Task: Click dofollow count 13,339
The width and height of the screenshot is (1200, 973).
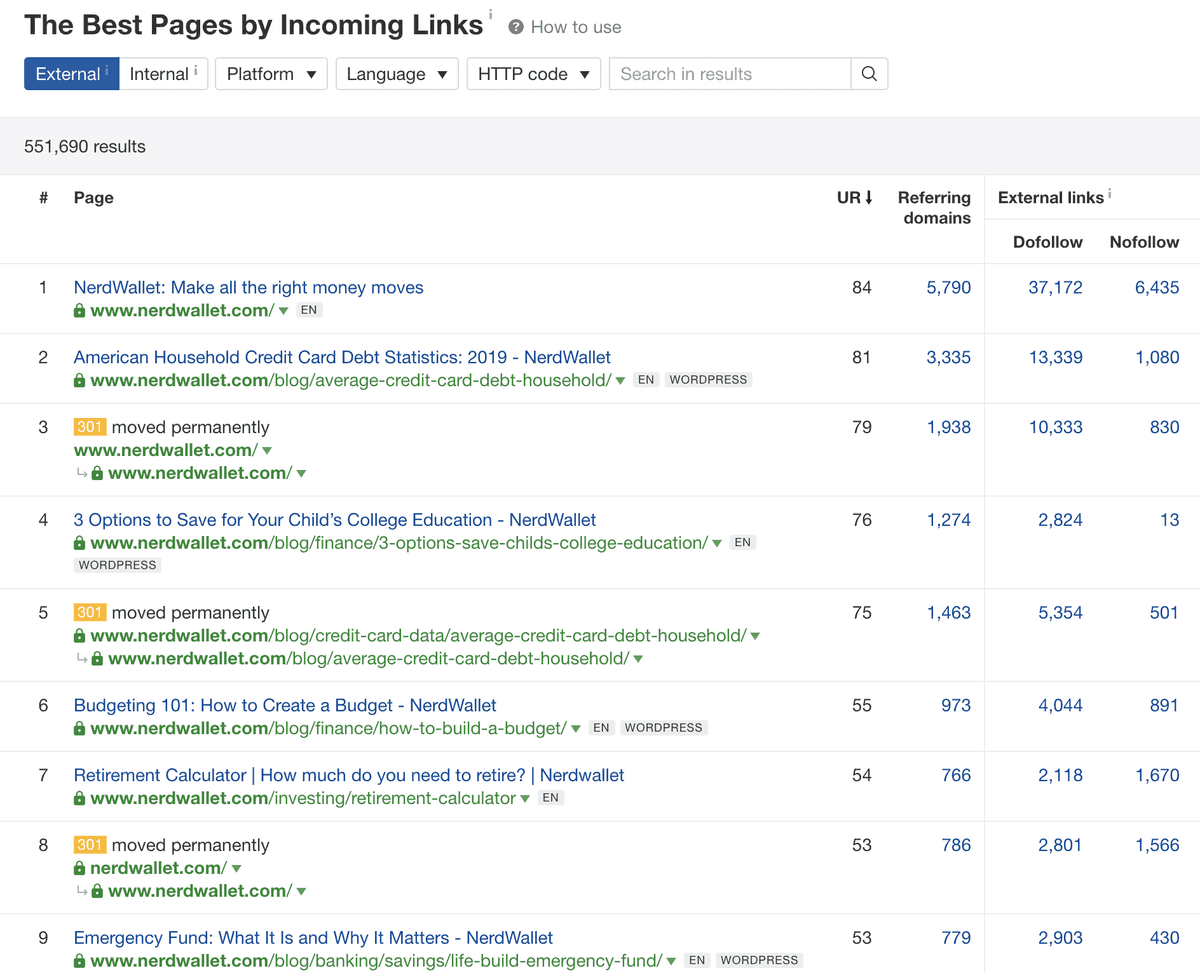Action: coord(1056,357)
